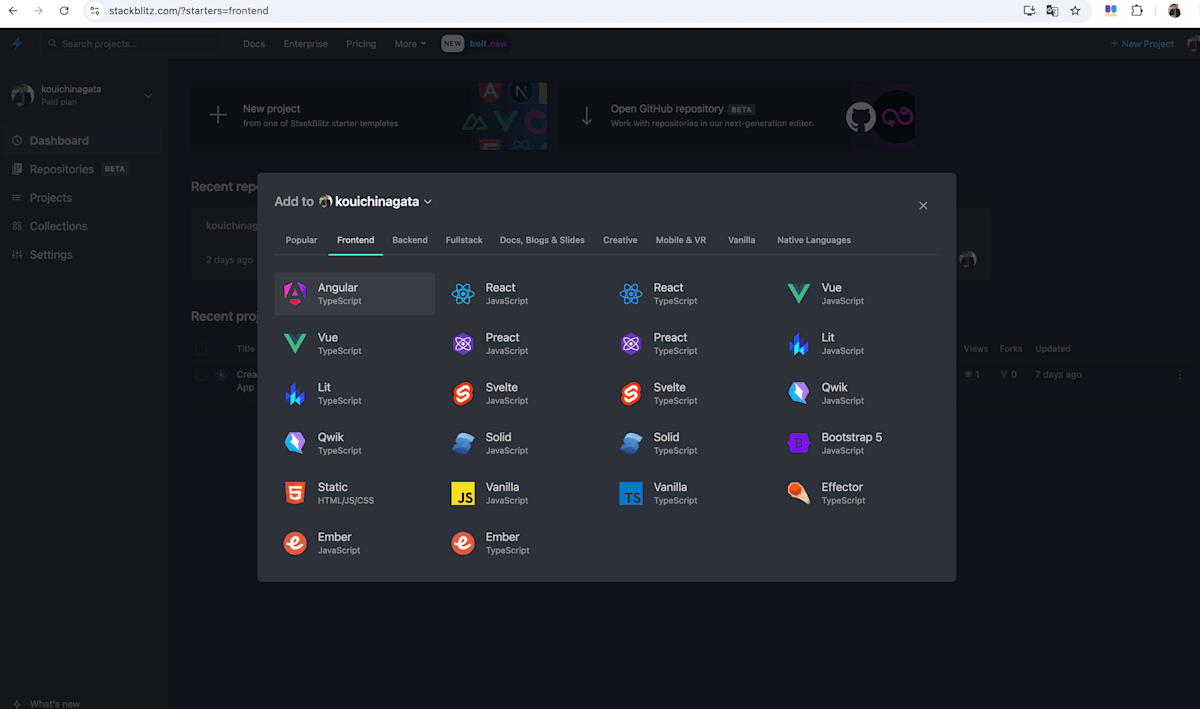Go to Dashboard in the sidebar
1200x709 pixels.
click(x=81, y=141)
